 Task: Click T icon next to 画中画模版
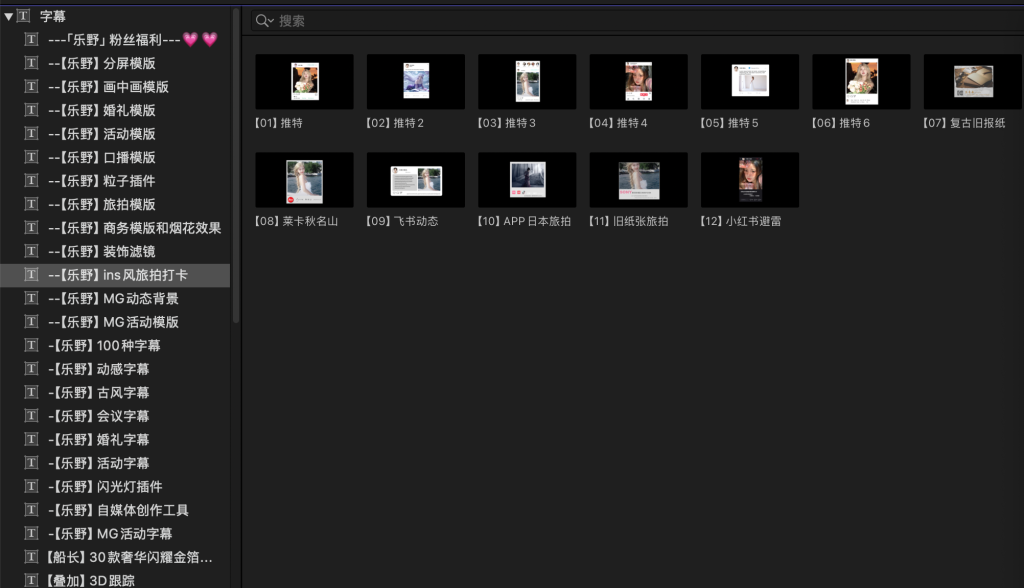pos(31,86)
